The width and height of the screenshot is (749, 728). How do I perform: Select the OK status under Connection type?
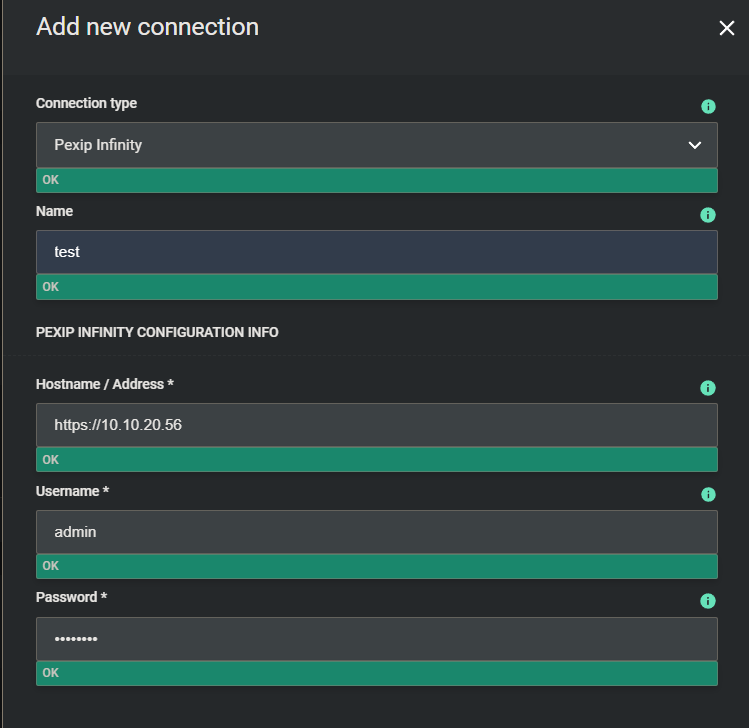tap(376, 180)
